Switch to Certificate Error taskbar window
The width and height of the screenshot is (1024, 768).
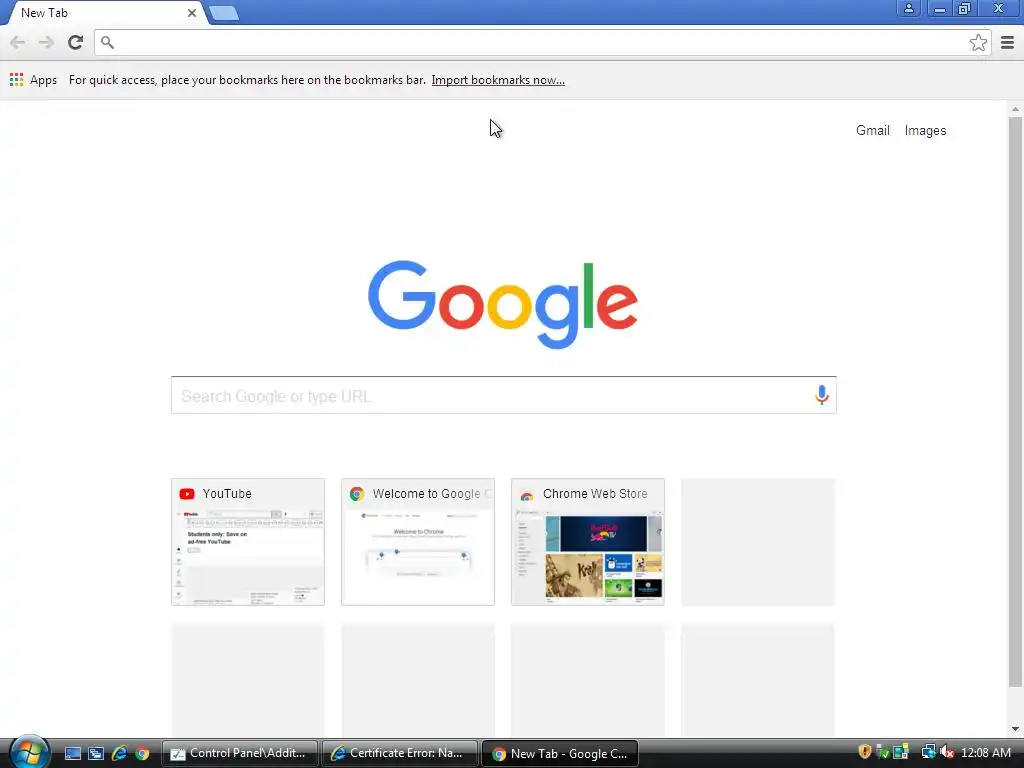400,754
